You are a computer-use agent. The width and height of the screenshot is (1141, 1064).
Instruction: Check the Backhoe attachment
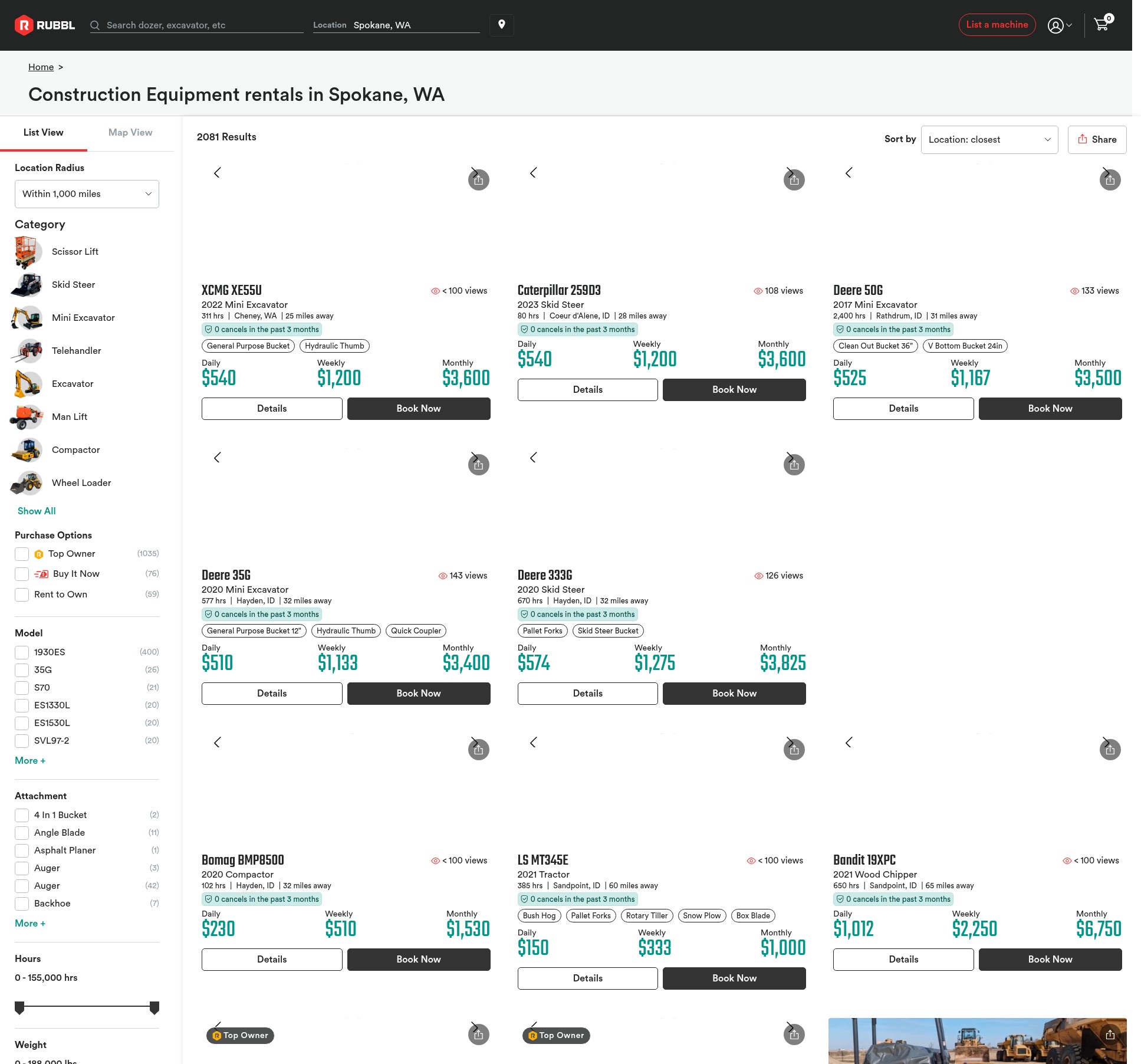tap(22, 904)
